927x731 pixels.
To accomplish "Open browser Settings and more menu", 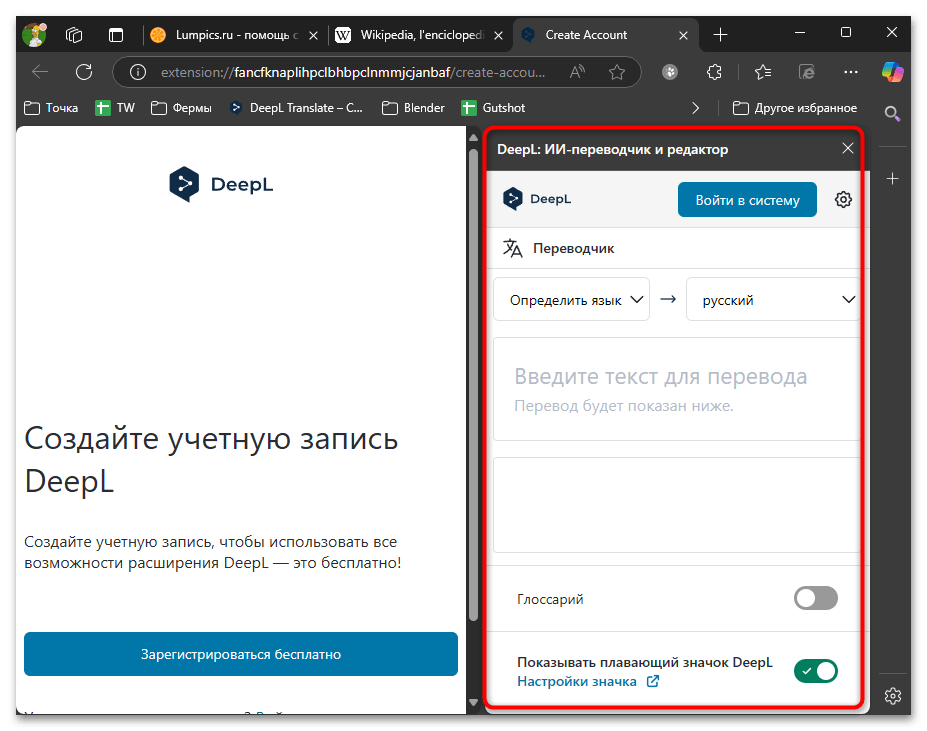I will [x=851, y=72].
